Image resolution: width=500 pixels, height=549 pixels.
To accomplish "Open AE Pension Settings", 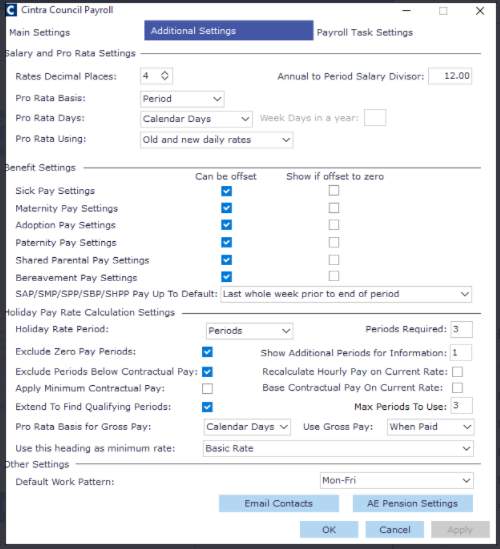I will point(413,503).
